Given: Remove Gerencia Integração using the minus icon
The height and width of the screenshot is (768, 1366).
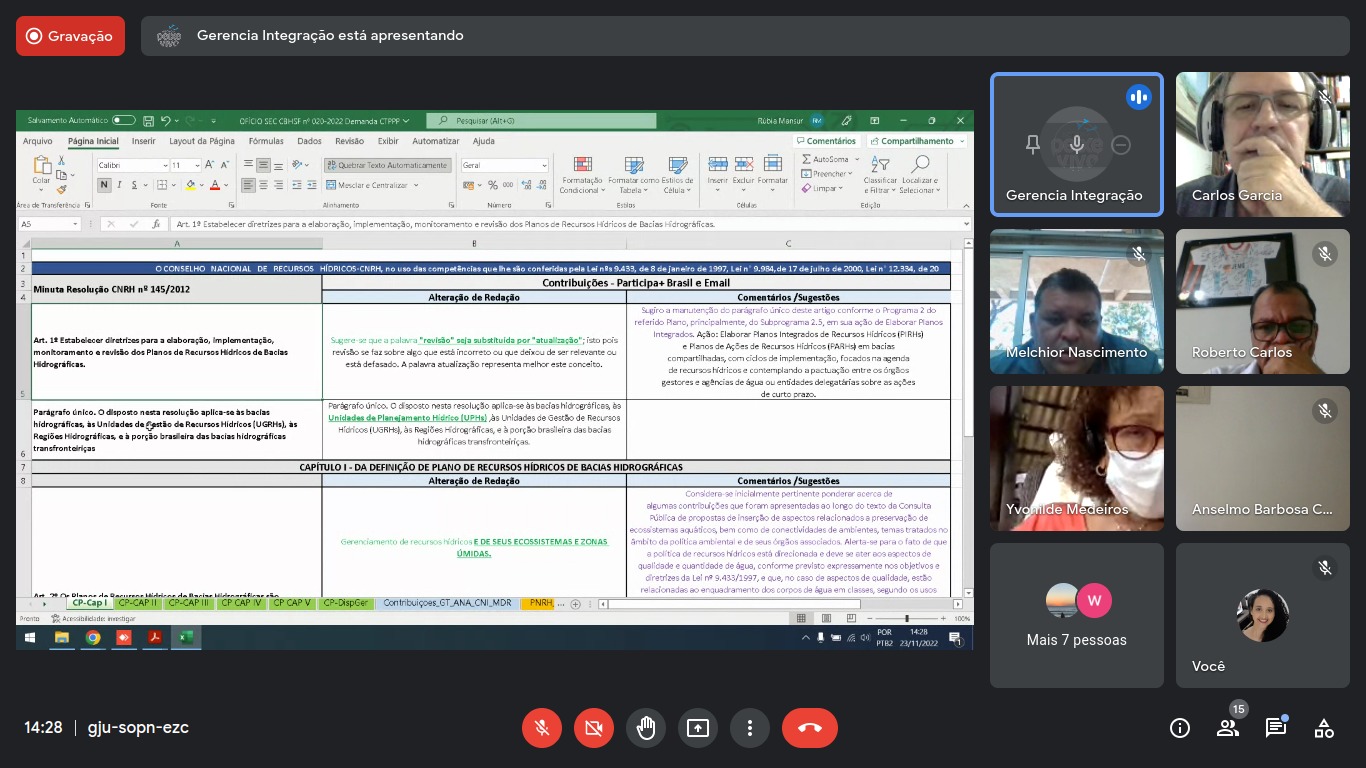Looking at the screenshot, I should coord(1121,145).
